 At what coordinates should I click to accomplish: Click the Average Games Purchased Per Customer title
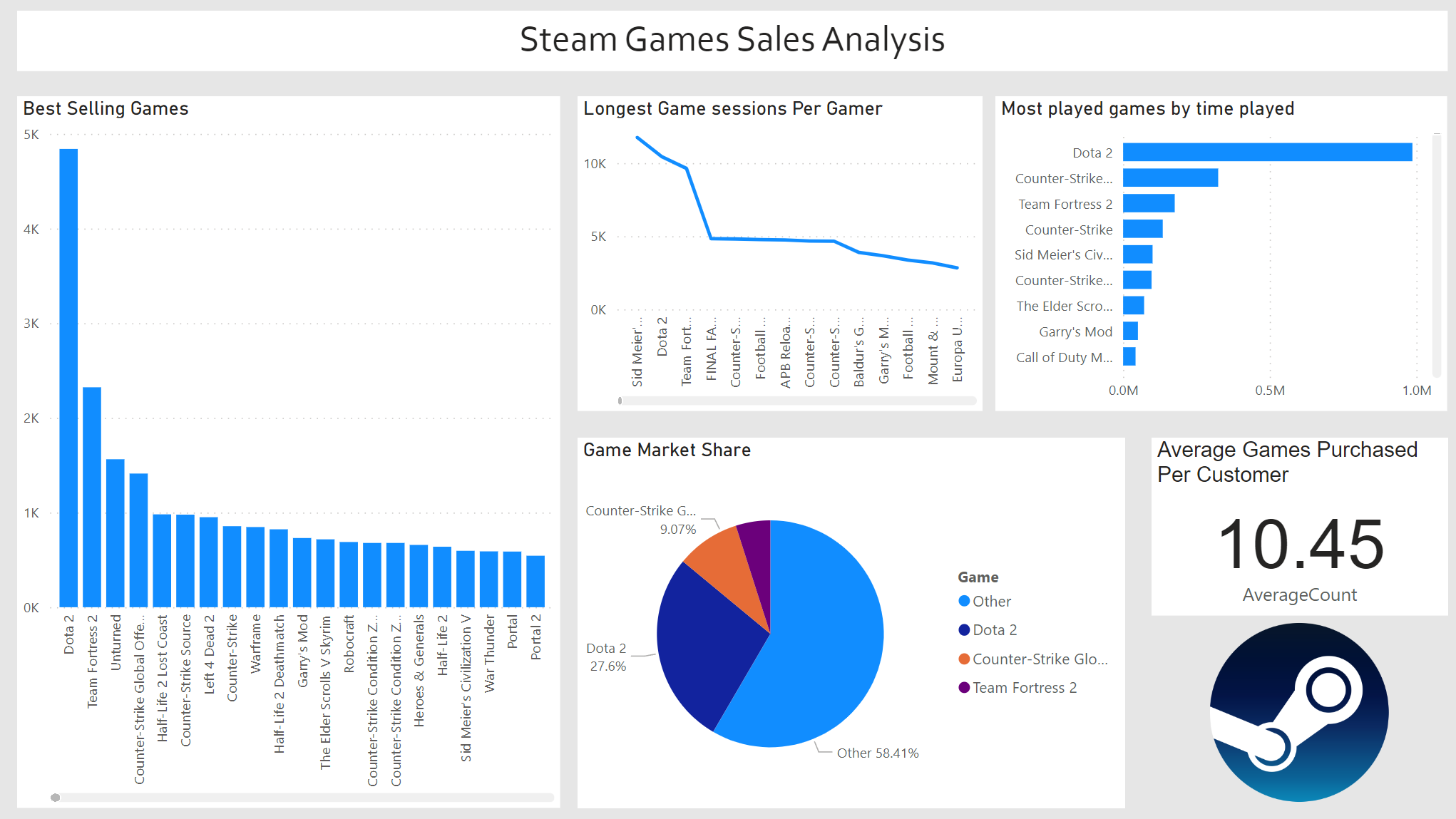pyautogui.click(x=1287, y=462)
